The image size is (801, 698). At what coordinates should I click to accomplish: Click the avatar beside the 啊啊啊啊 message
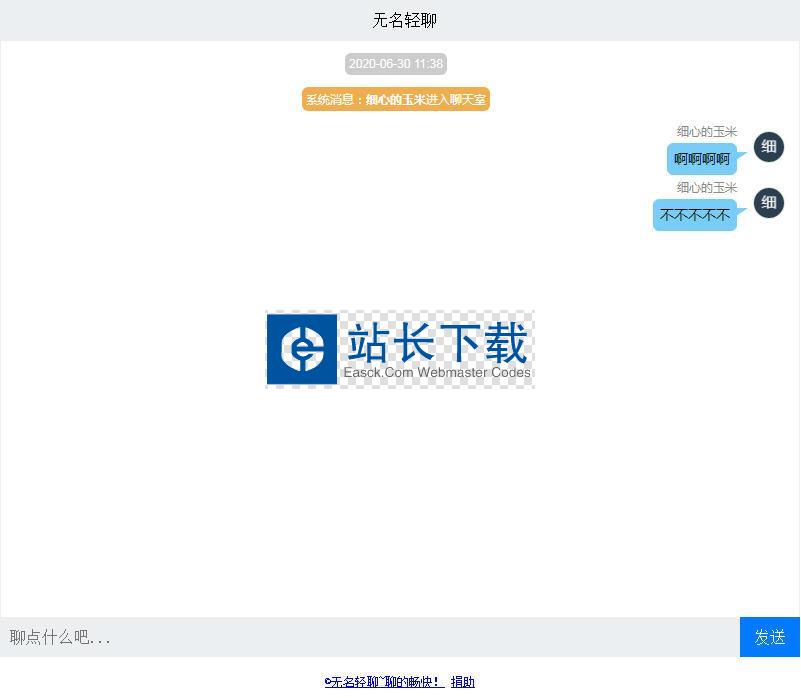(769, 147)
